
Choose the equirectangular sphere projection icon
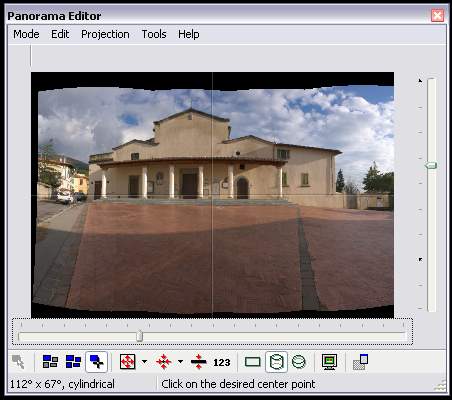pos(299,362)
